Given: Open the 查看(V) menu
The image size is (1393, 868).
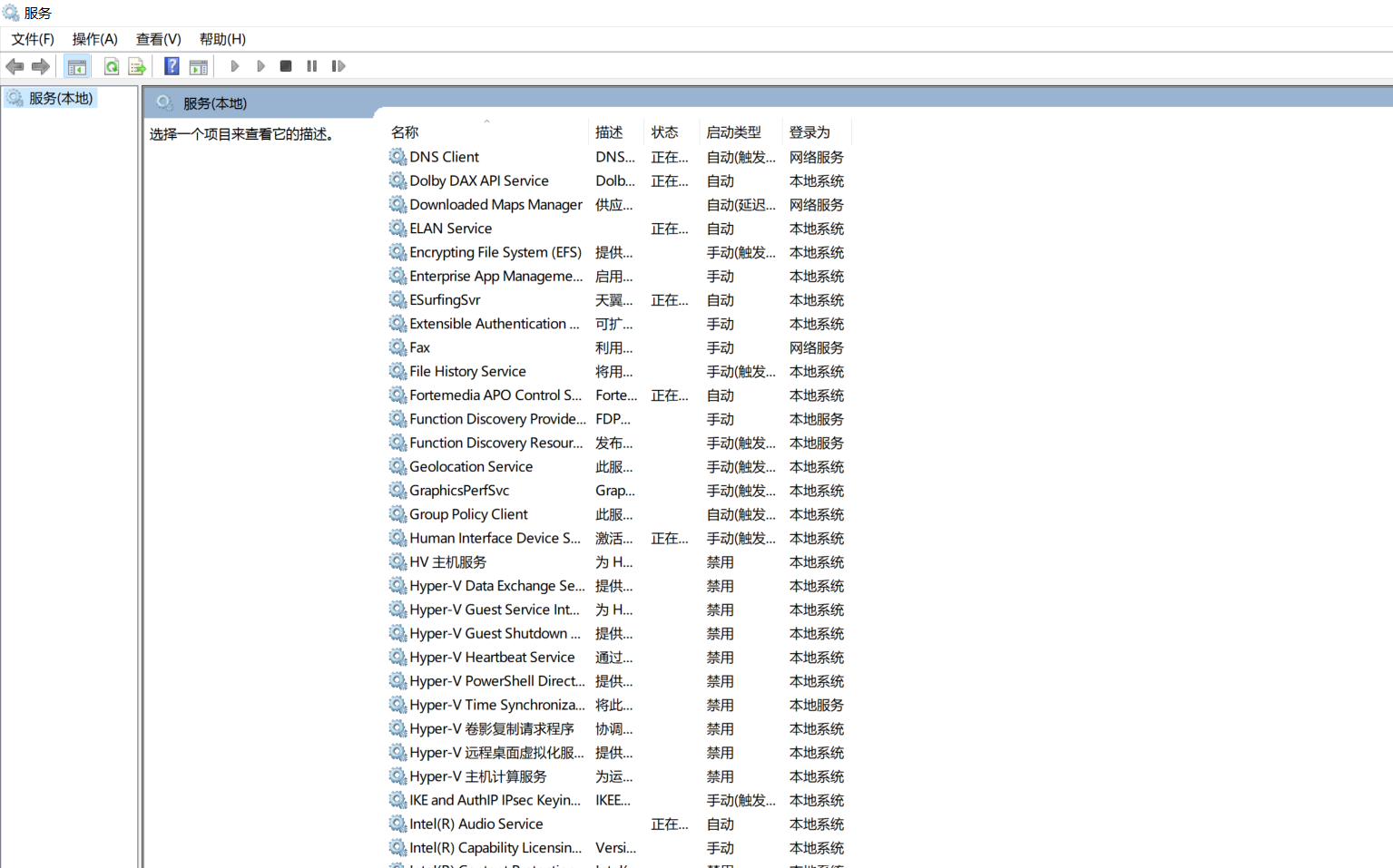Looking at the screenshot, I should pos(158,39).
